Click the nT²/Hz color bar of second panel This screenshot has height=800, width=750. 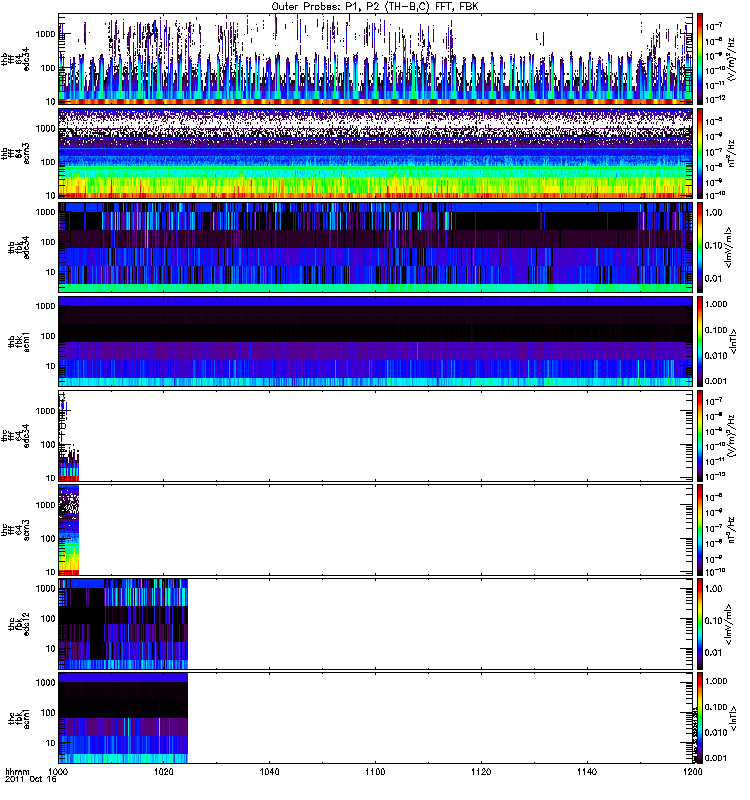(x=701, y=152)
